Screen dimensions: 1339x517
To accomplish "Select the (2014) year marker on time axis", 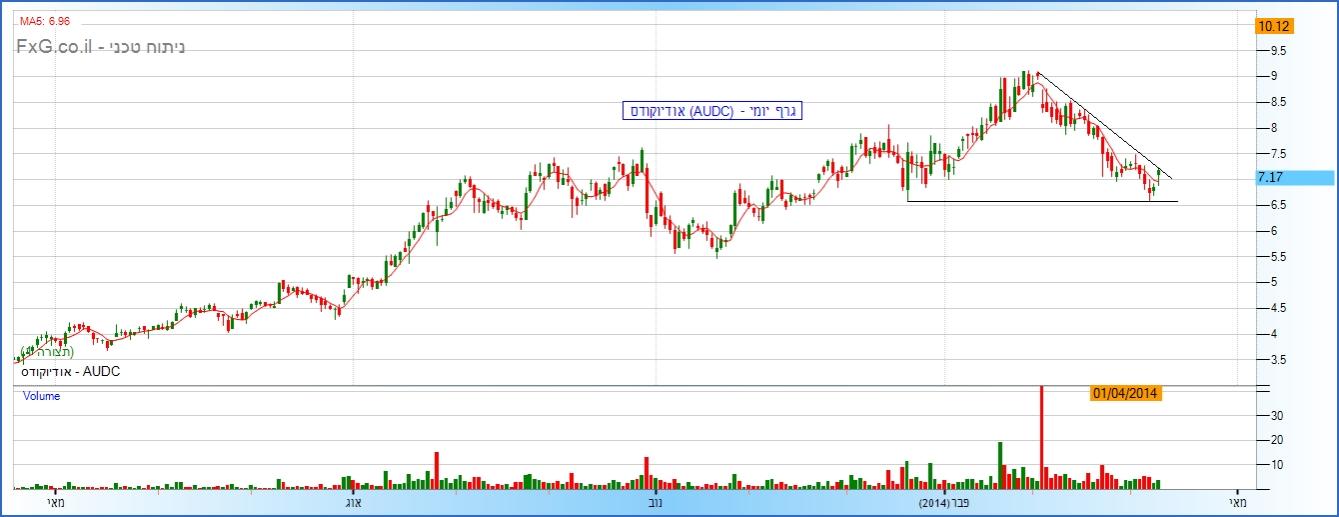I will tap(937, 503).
